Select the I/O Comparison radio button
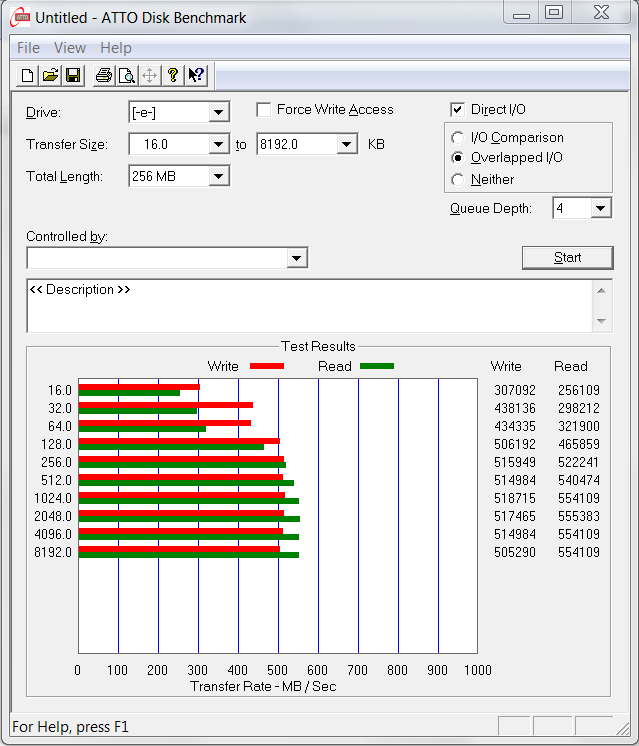Image resolution: width=639 pixels, height=746 pixels. (457, 138)
